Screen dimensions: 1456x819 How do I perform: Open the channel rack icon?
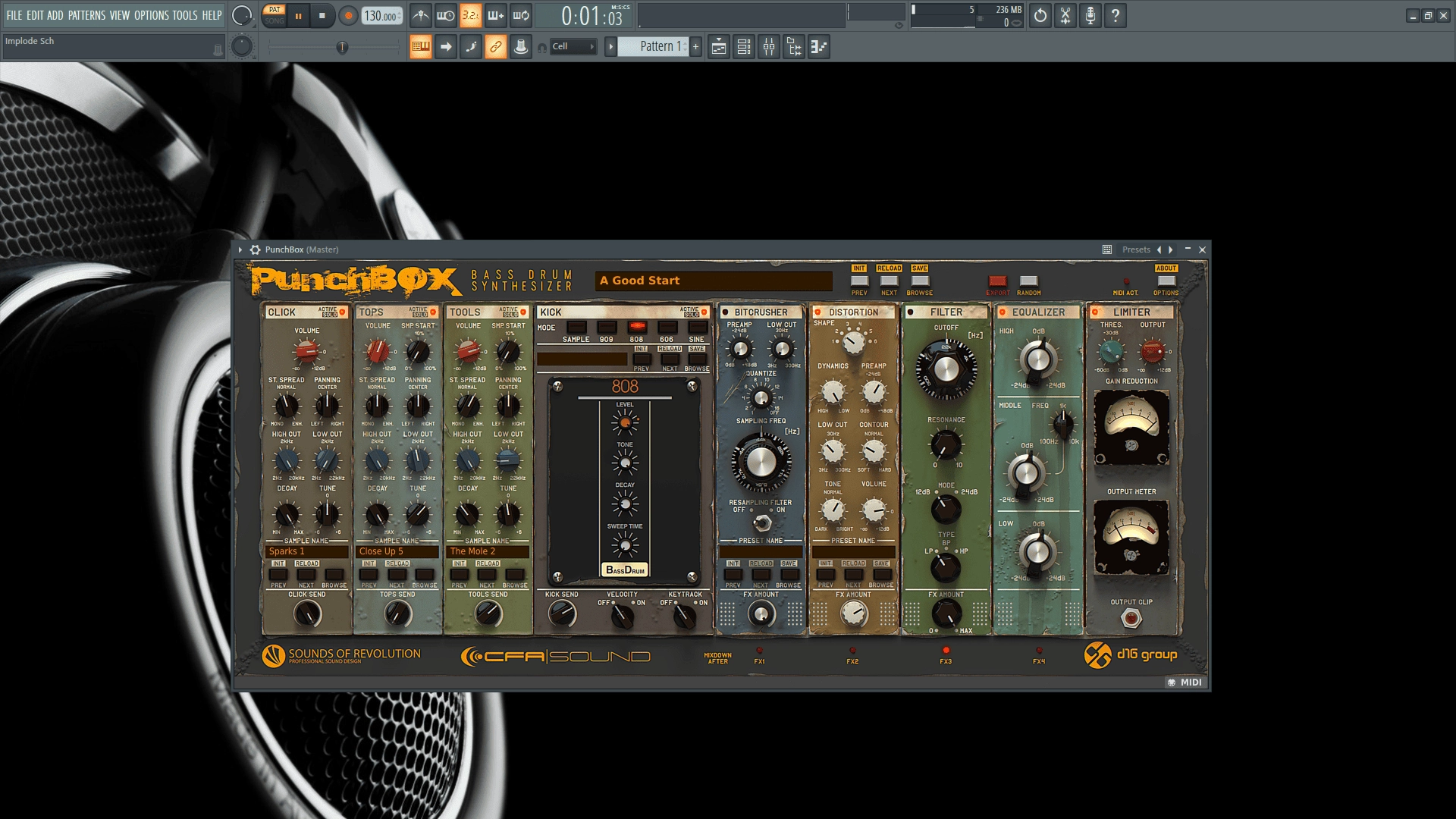744,47
